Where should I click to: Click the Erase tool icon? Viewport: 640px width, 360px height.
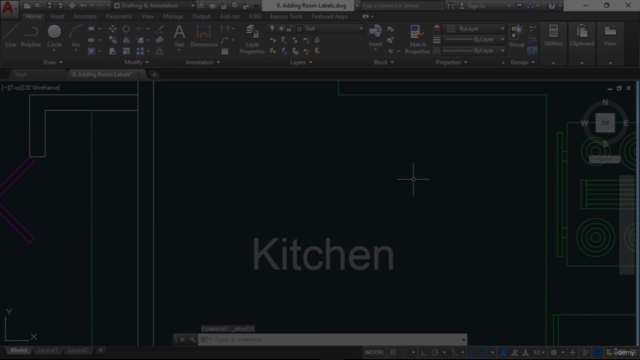pyautogui.click(x=160, y=29)
